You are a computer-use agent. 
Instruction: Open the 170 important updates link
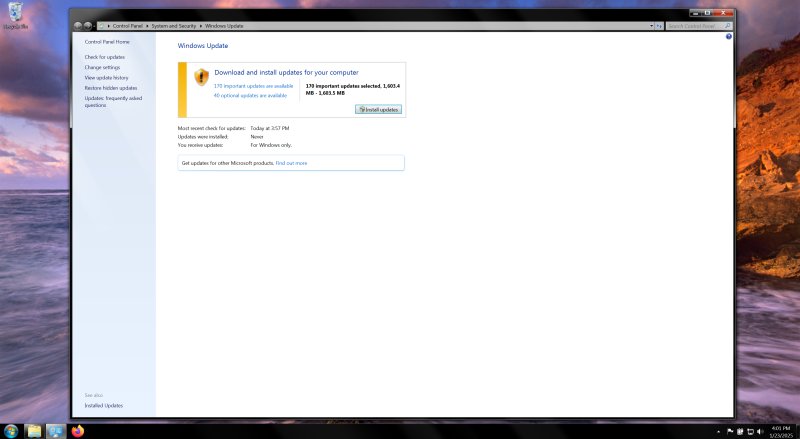click(x=253, y=86)
